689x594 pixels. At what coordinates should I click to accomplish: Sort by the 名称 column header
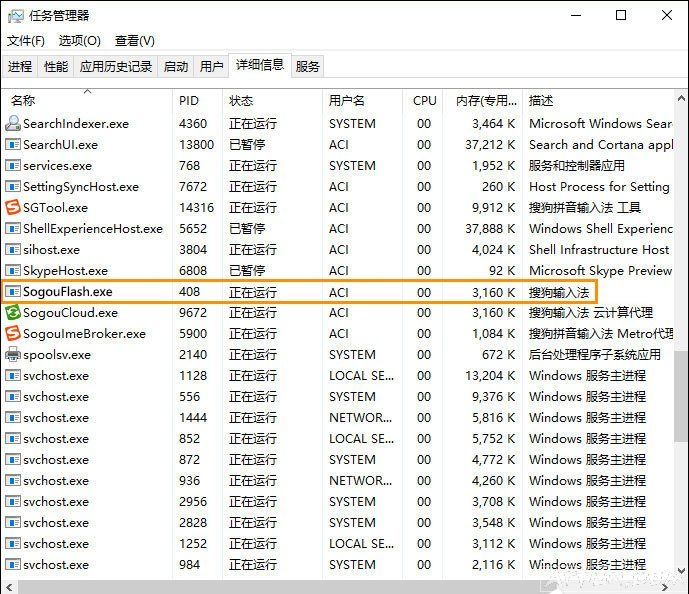pyautogui.click(x=23, y=101)
